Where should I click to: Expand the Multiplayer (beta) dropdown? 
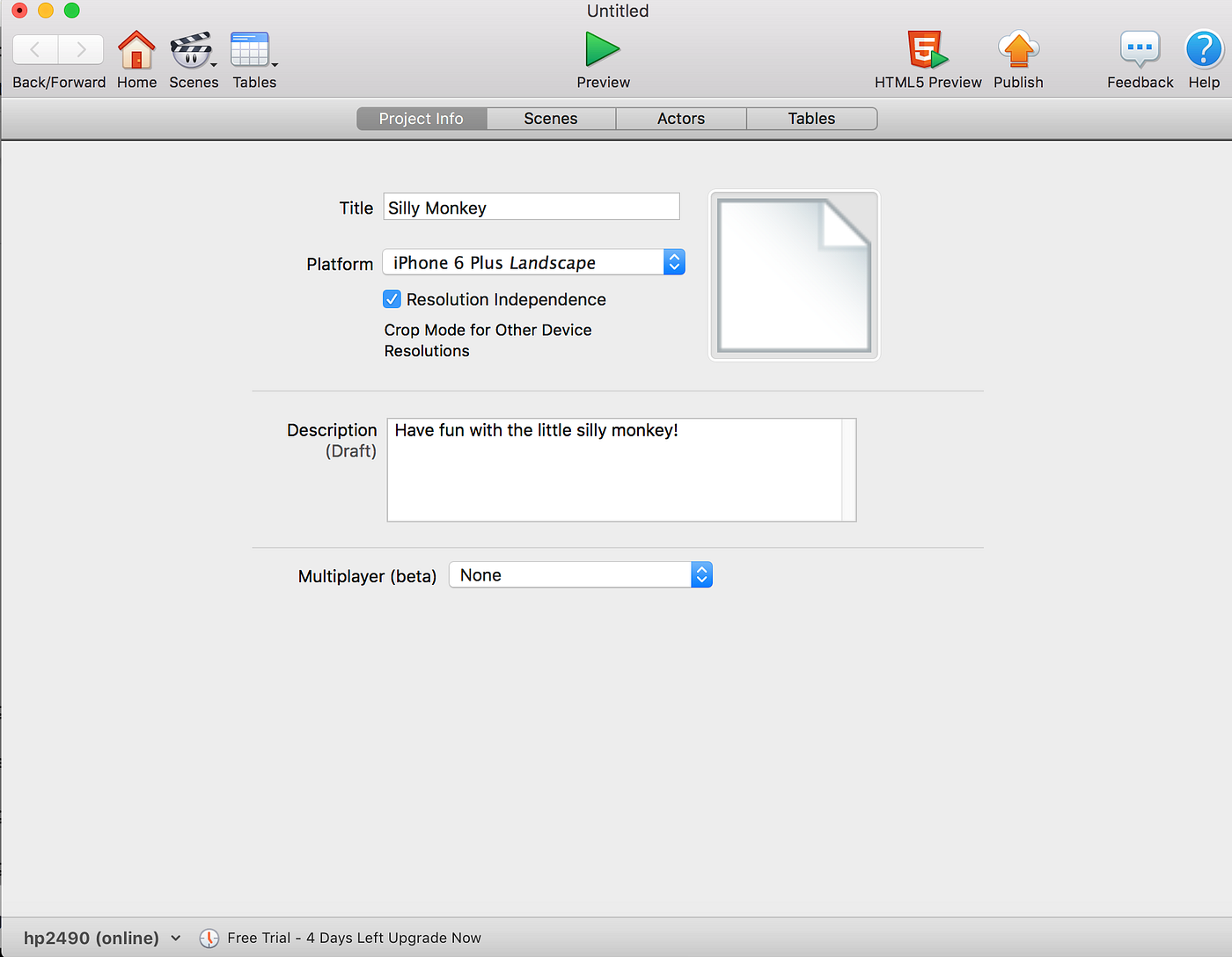(x=581, y=574)
